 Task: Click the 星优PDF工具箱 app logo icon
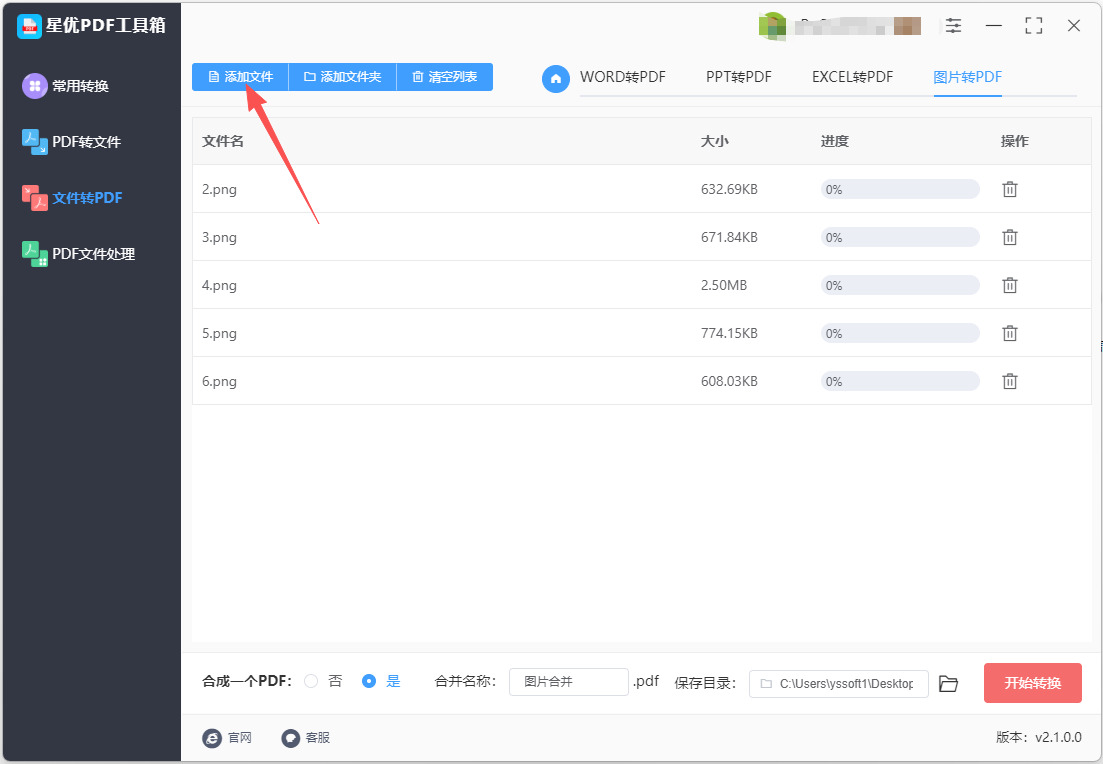point(29,26)
